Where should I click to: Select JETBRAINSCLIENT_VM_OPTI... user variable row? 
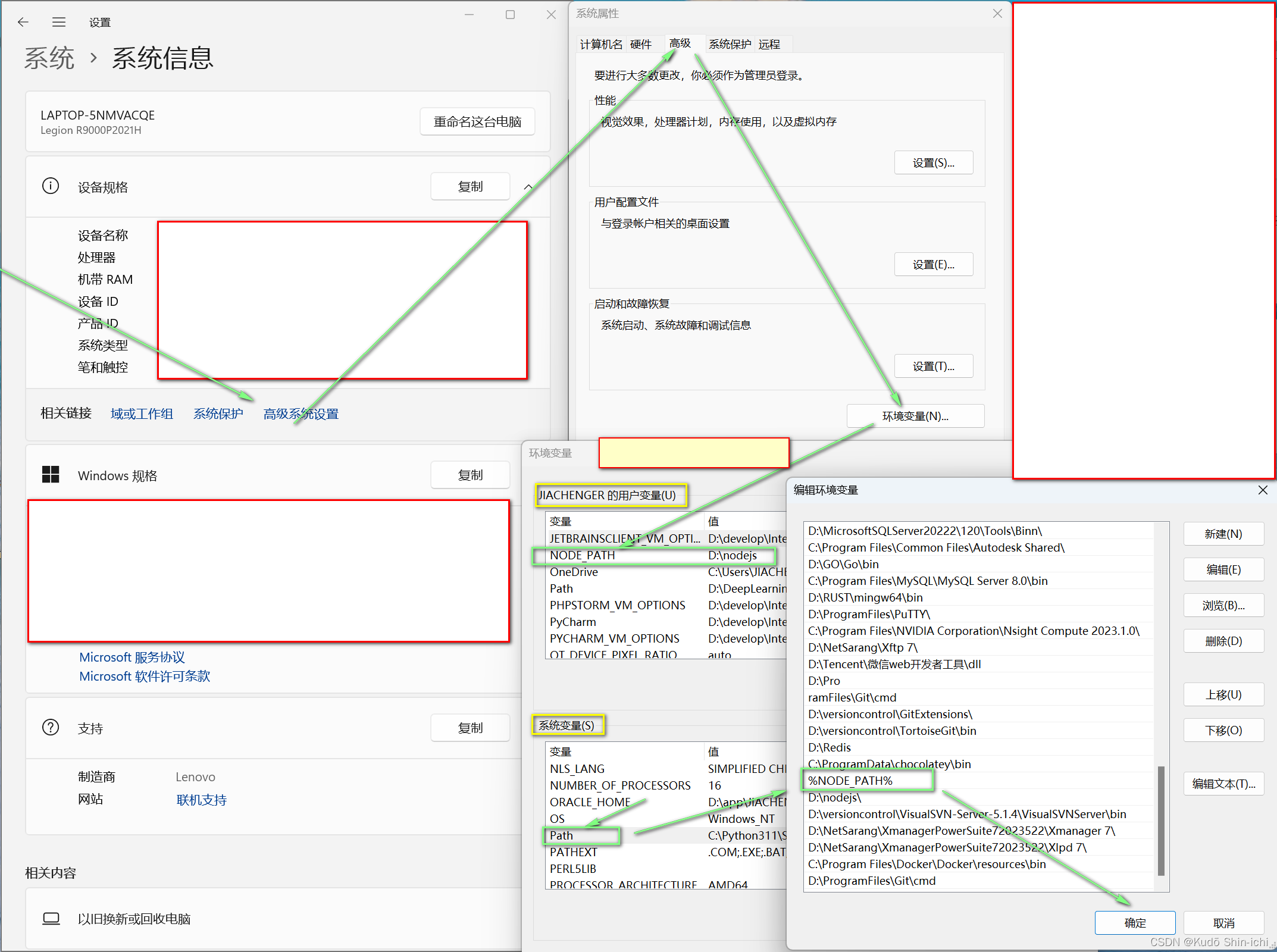click(666, 538)
